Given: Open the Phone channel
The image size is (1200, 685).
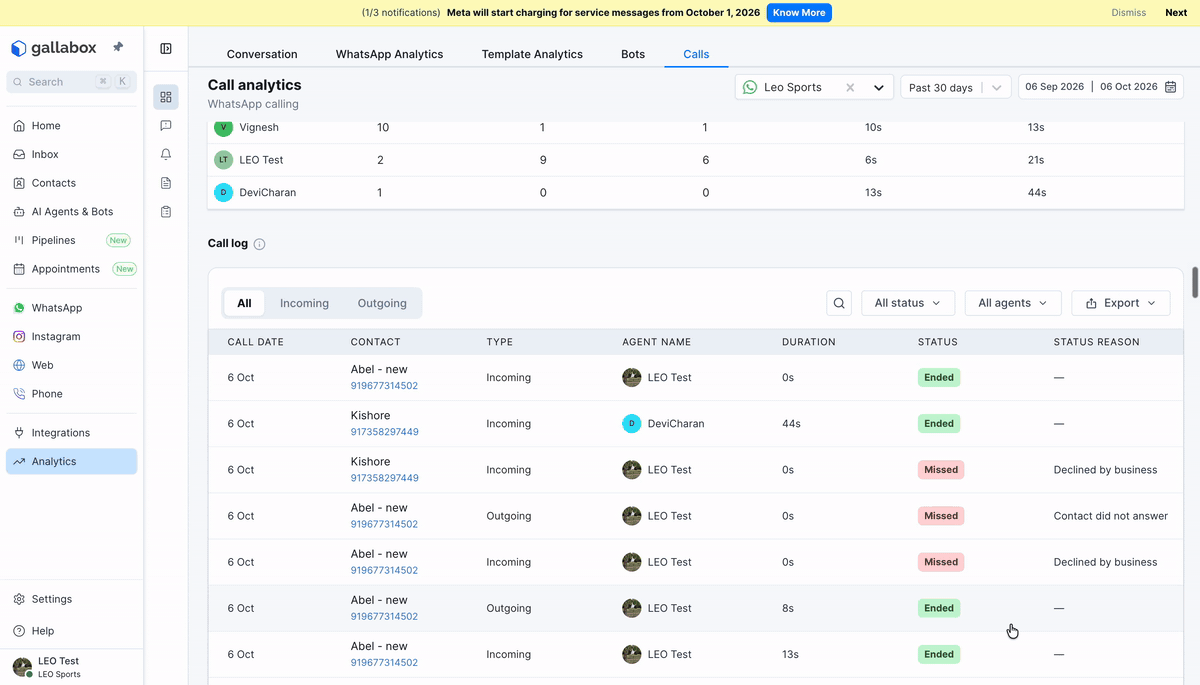Looking at the screenshot, I should coord(71,394).
